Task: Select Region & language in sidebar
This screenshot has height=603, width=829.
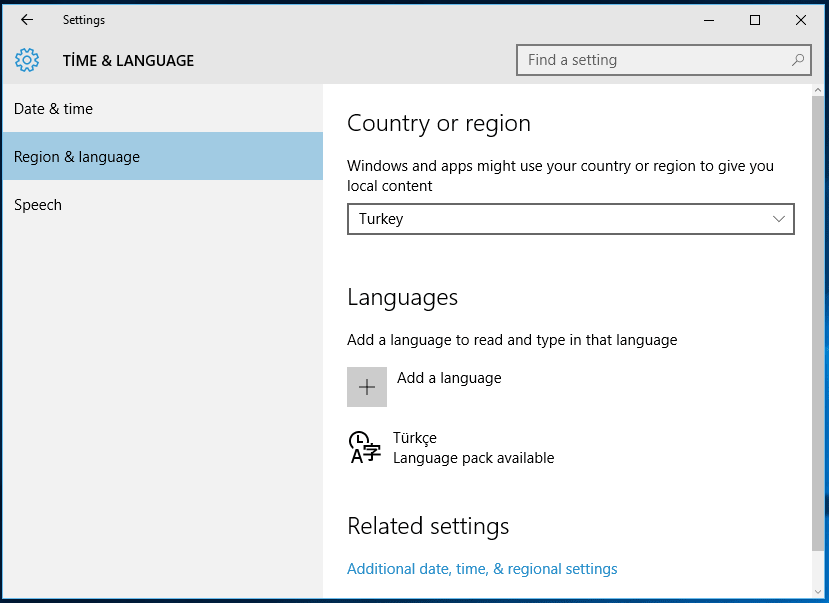Action: (163, 156)
